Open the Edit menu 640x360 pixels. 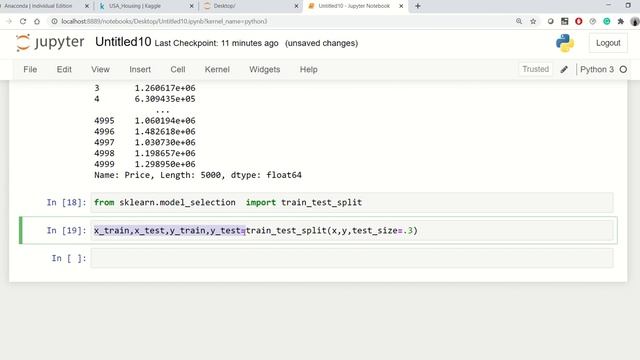point(64,69)
